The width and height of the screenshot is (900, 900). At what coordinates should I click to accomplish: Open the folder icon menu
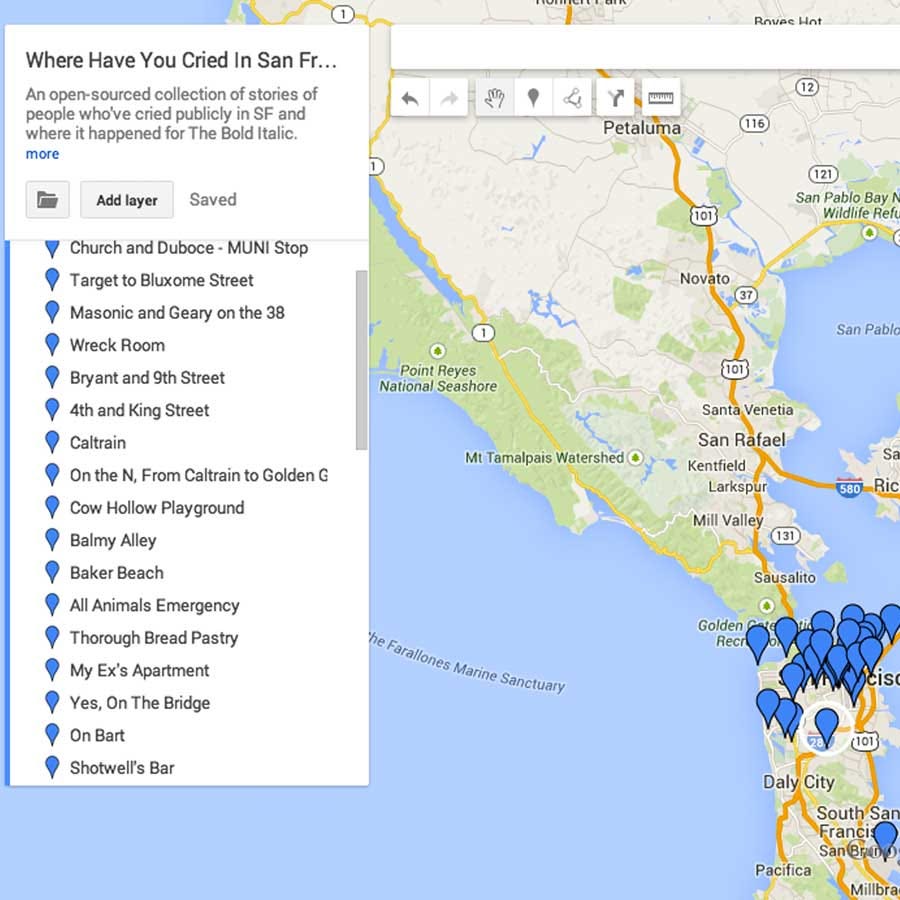47,199
